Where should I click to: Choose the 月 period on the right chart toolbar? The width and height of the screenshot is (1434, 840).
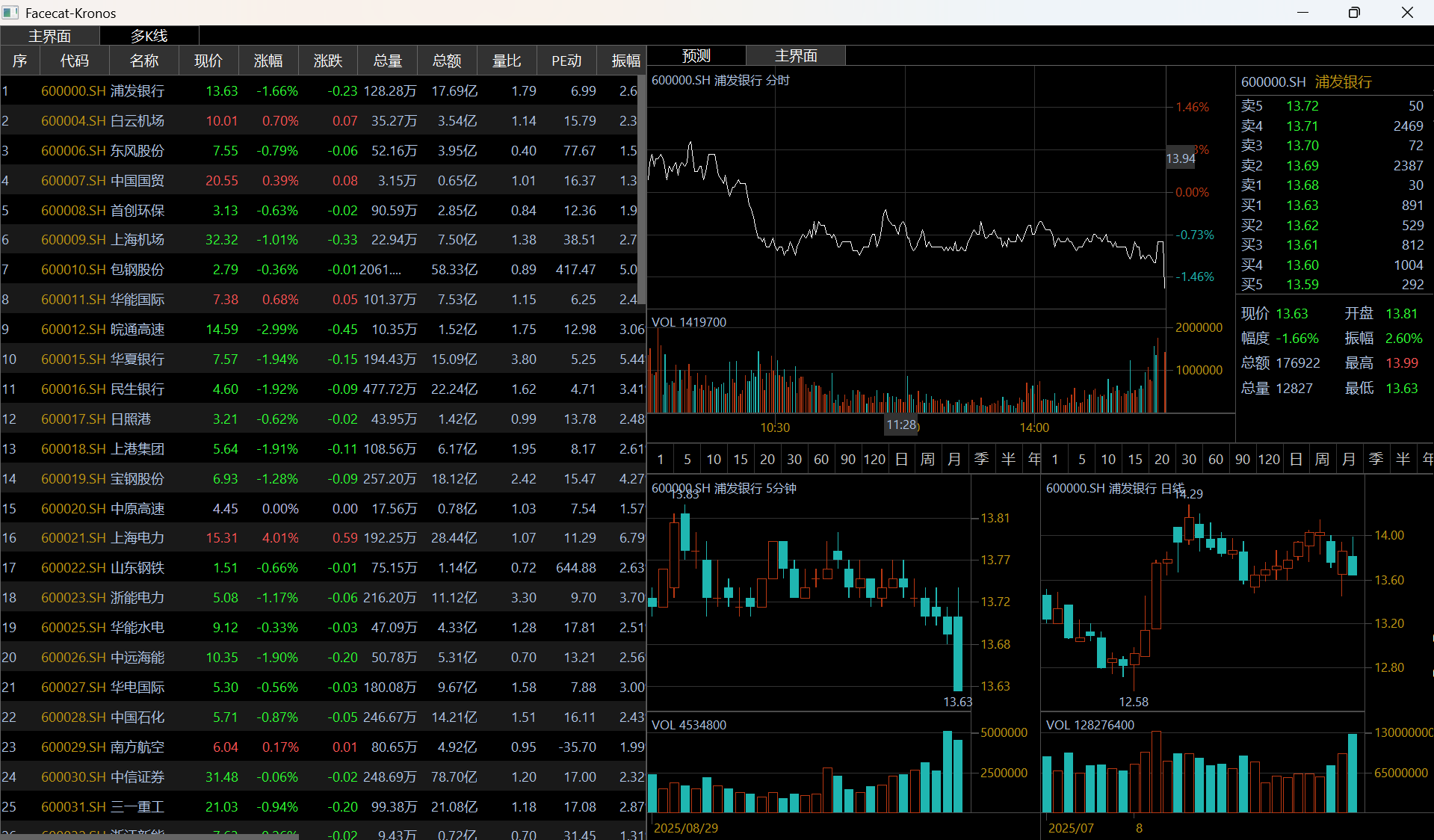[1349, 460]
